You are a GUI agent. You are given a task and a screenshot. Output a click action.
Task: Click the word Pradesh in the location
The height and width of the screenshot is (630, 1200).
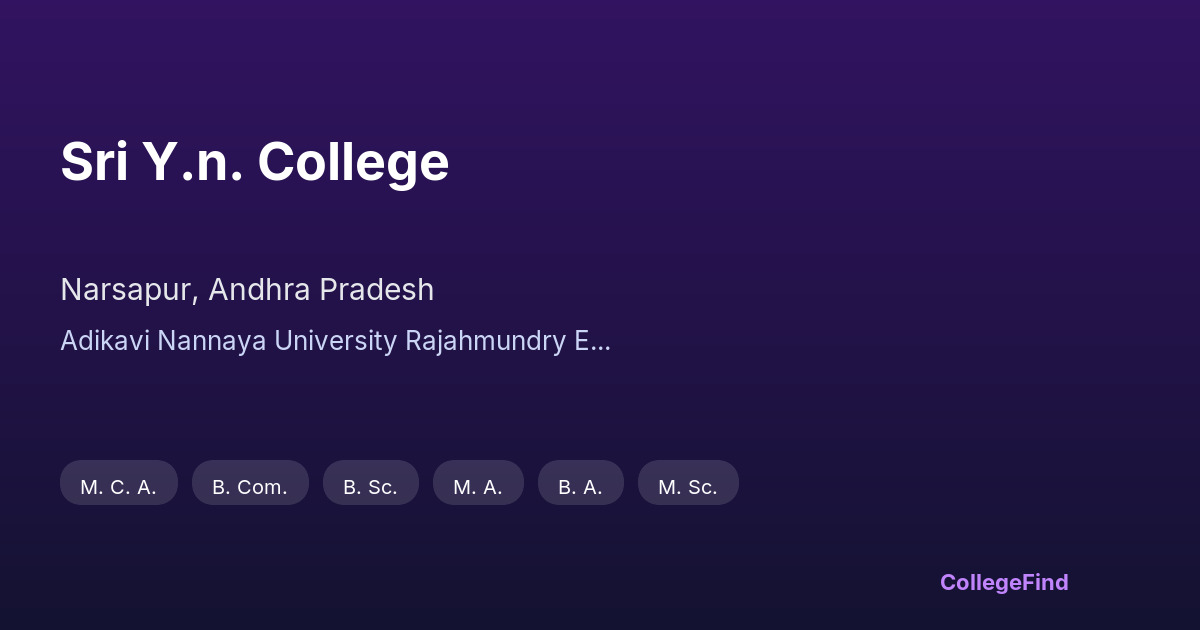coord(377,290)
